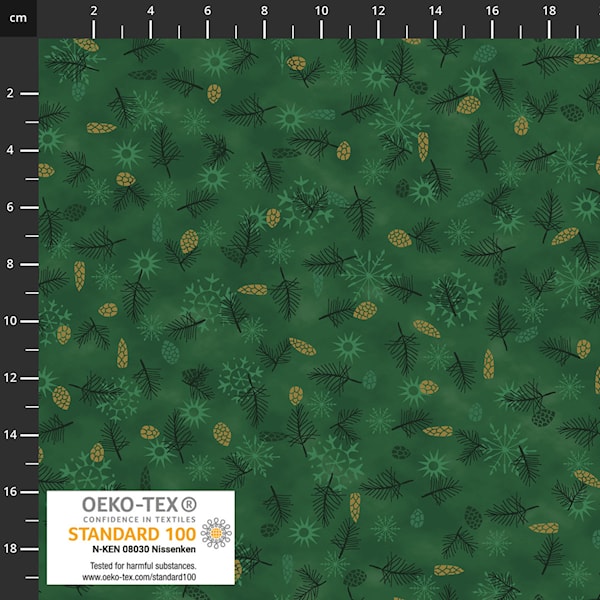600x600 pixels.
Task: Click the 10 mark on top ruler
Action: 322,10
